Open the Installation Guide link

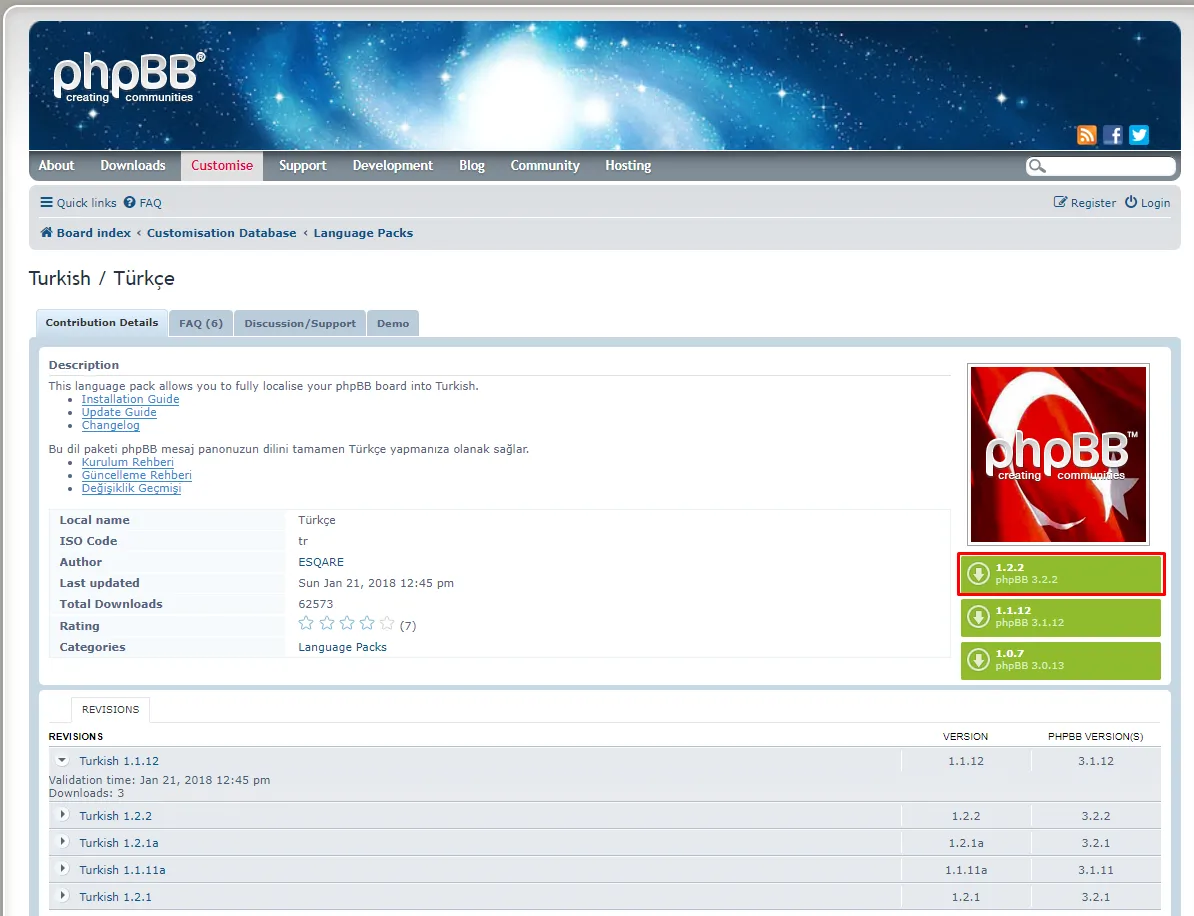(130, 399)
